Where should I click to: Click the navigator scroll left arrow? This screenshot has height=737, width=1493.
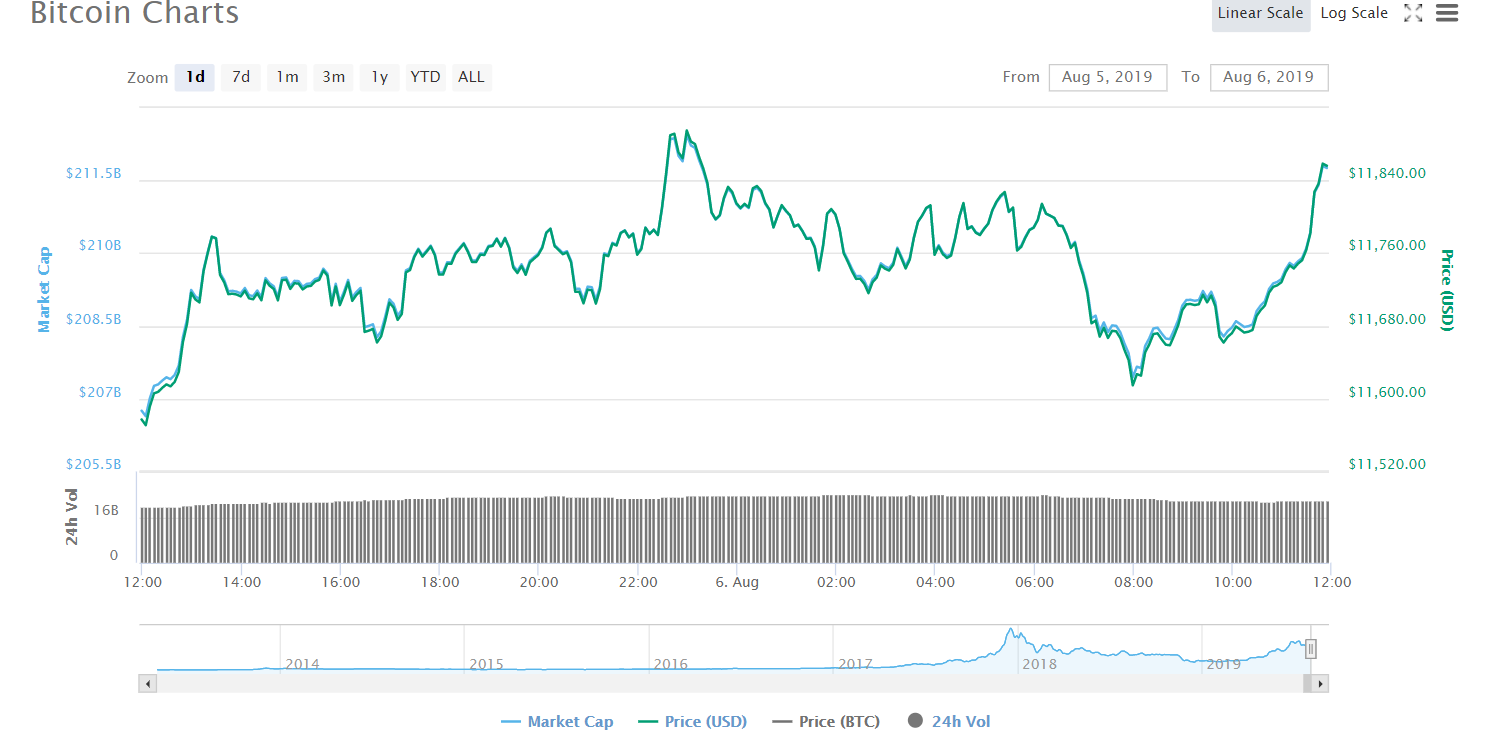(148, 684)
